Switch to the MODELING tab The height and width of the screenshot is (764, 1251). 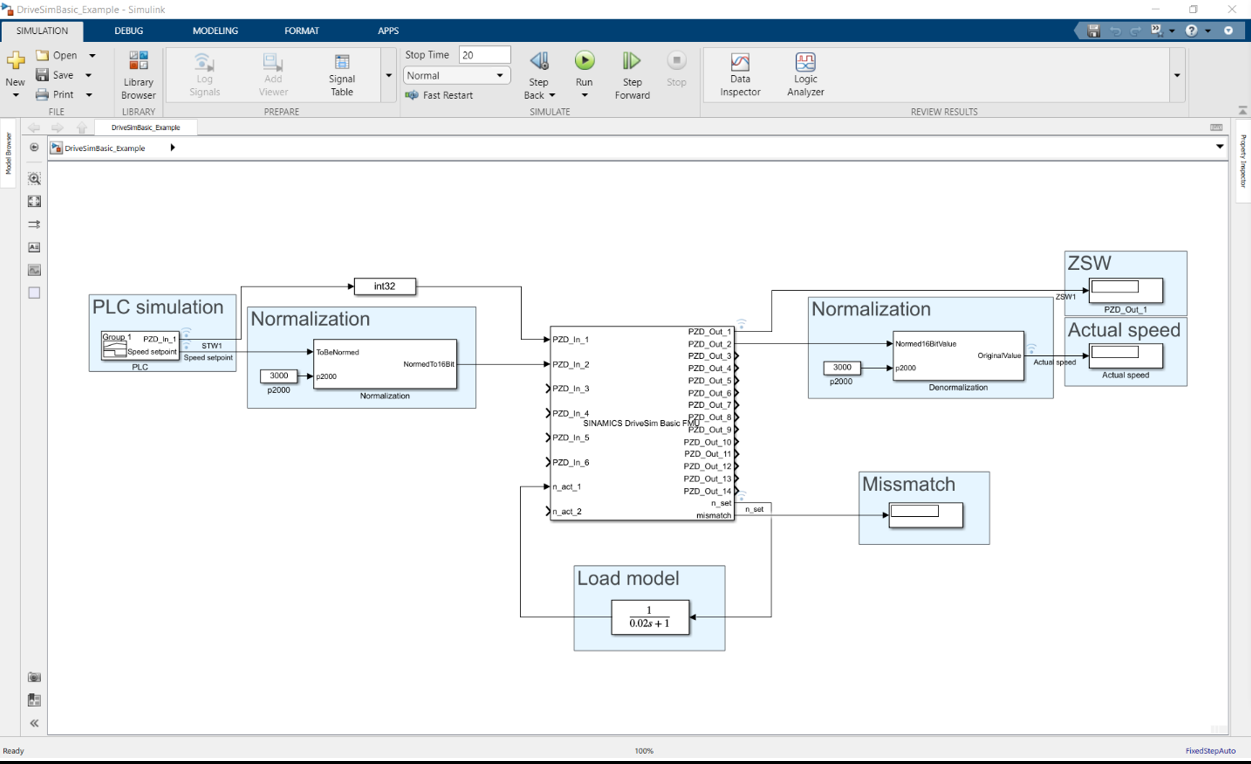[x=215, y=31]
